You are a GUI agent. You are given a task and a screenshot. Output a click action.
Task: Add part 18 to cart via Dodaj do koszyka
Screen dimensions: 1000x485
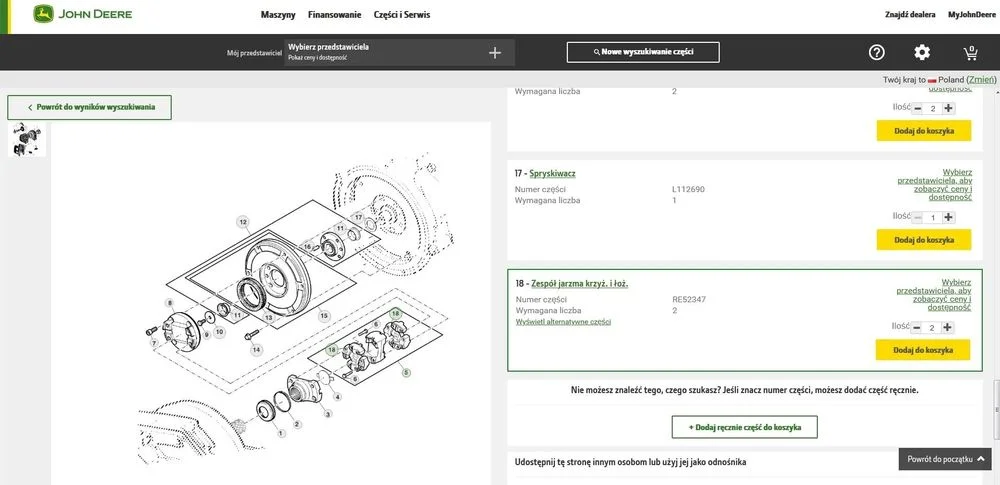click(x=923, y=350)
